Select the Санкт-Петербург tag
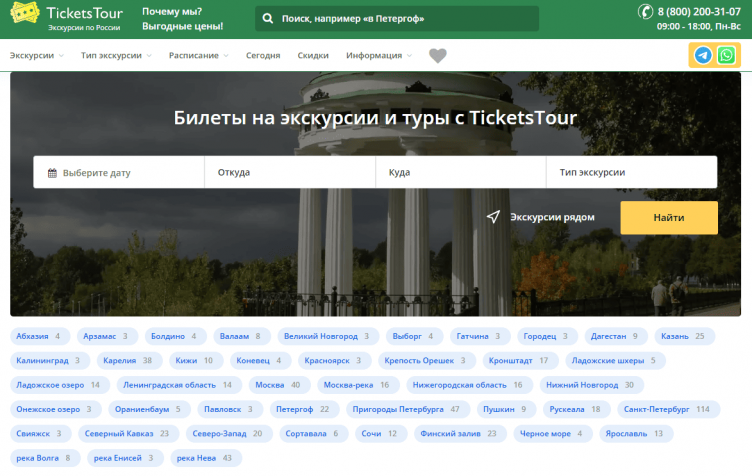 pyautogui.click(x=669, y=409)
